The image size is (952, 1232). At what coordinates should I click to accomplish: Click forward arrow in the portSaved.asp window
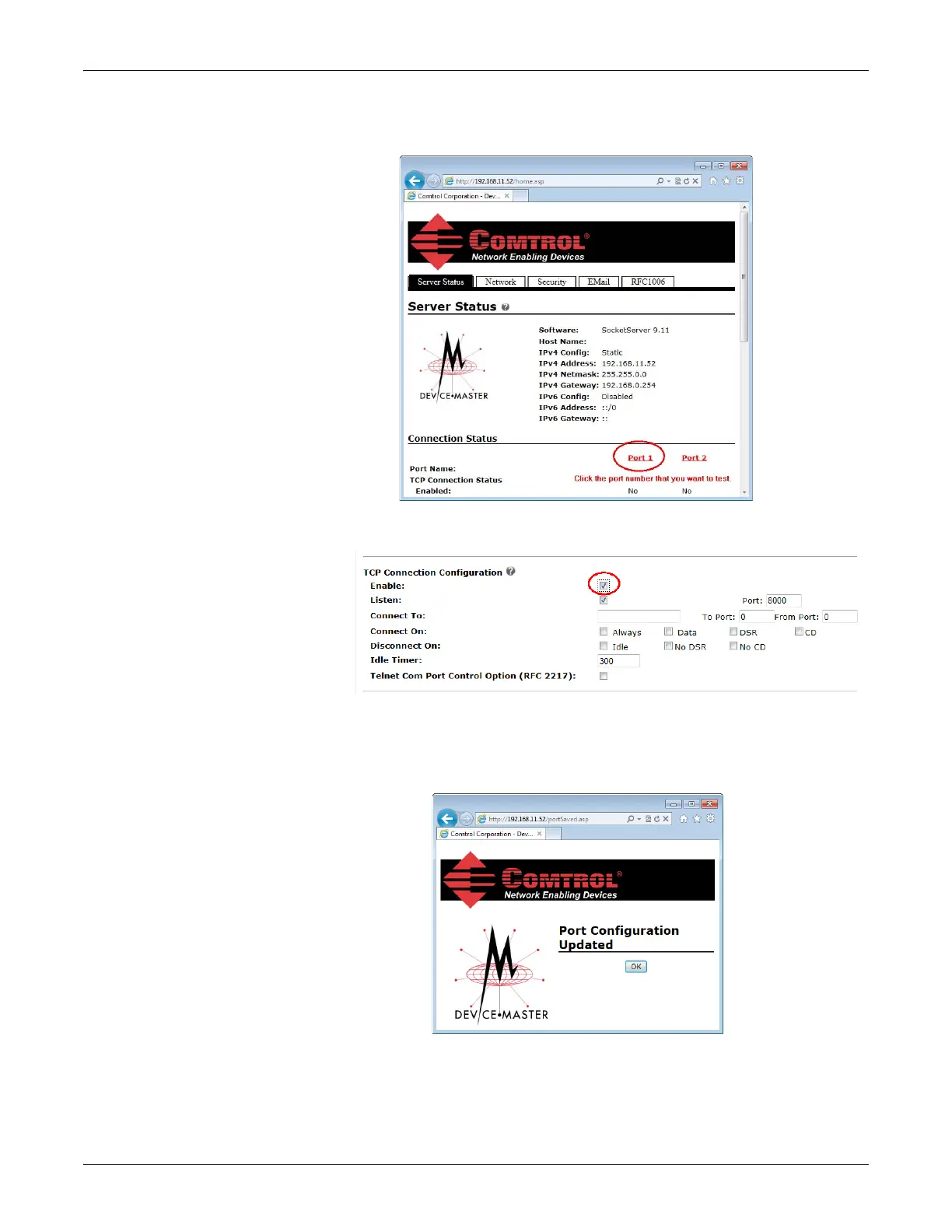(x=466, y=819)
